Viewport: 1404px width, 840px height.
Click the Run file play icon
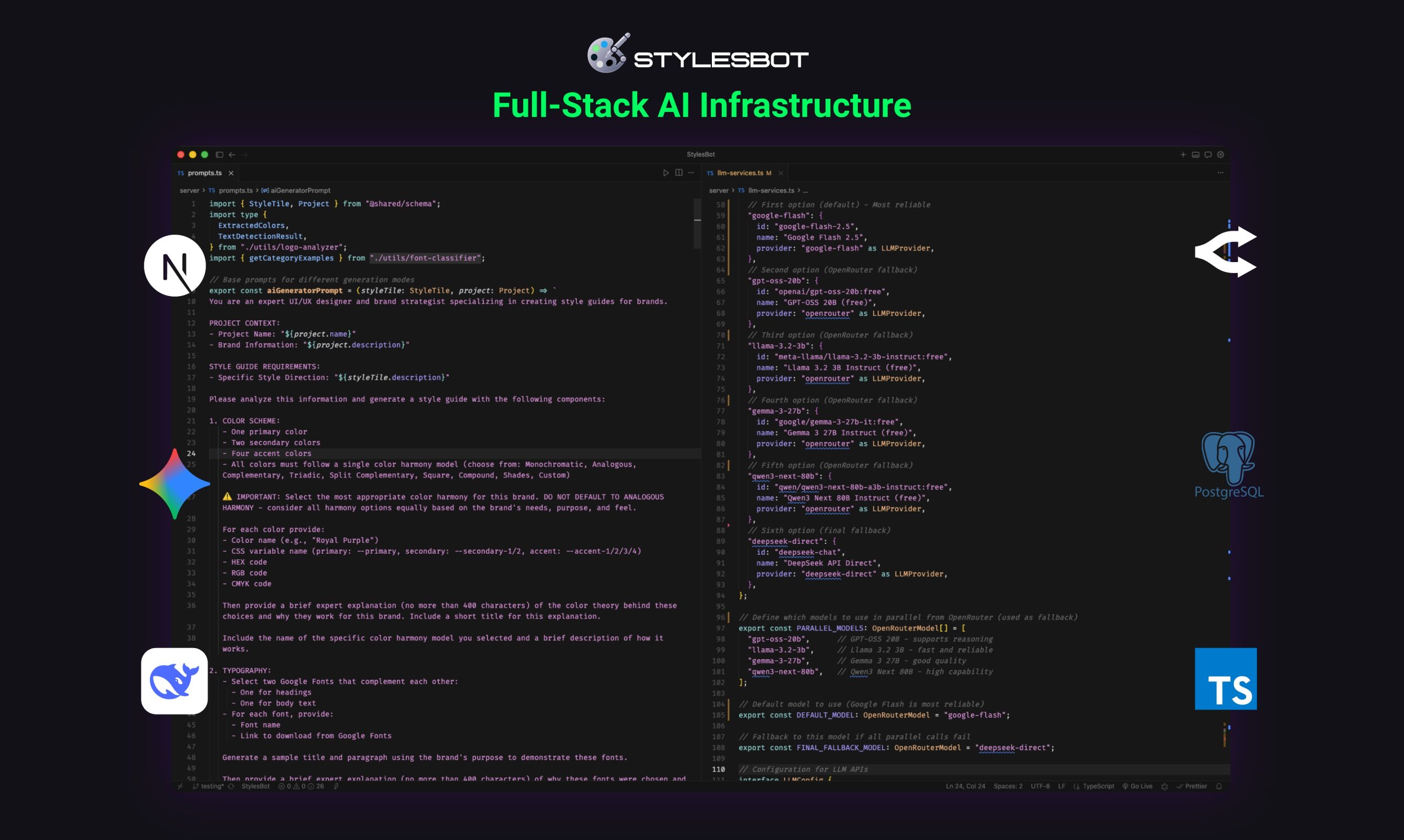pyautogui.click(x=666, y=173)
